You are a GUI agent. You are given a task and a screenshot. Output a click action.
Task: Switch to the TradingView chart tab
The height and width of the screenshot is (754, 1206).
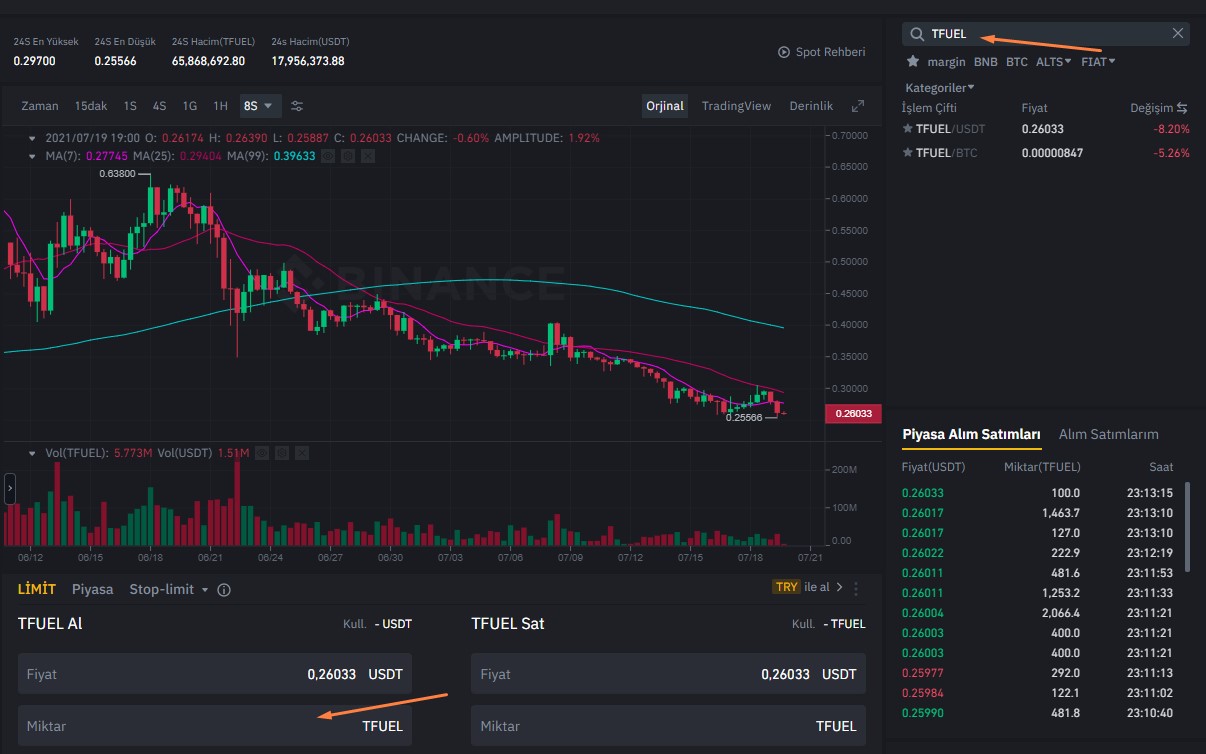click(736, 106)
